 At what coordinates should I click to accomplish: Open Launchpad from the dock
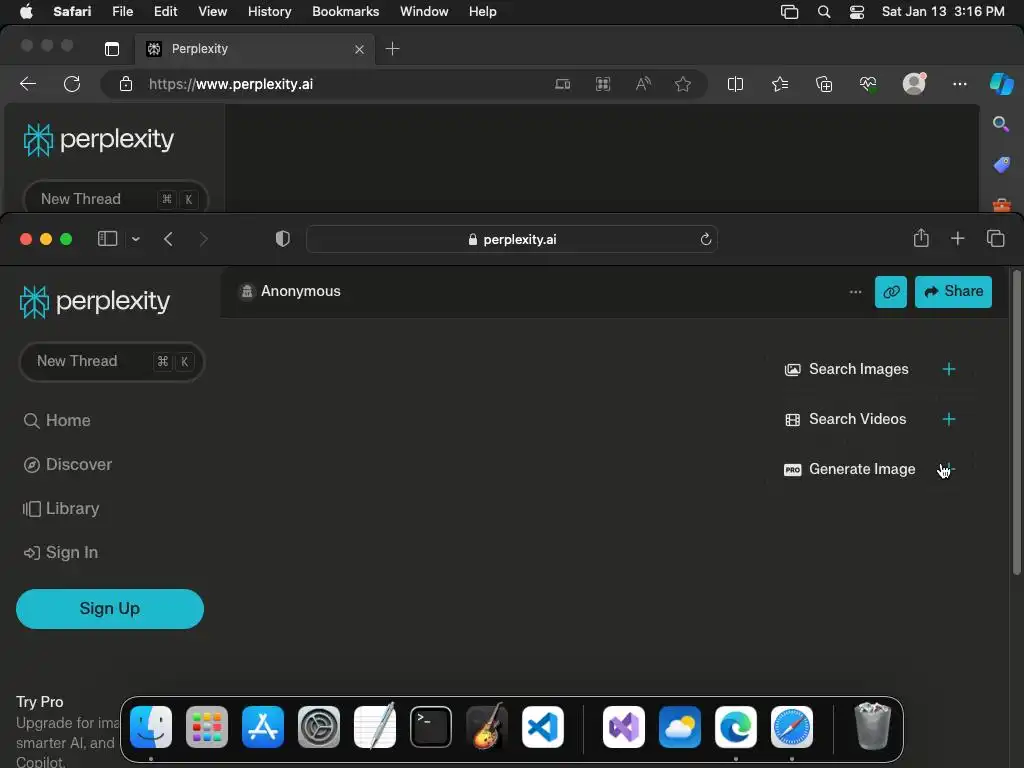click(207, 727)
